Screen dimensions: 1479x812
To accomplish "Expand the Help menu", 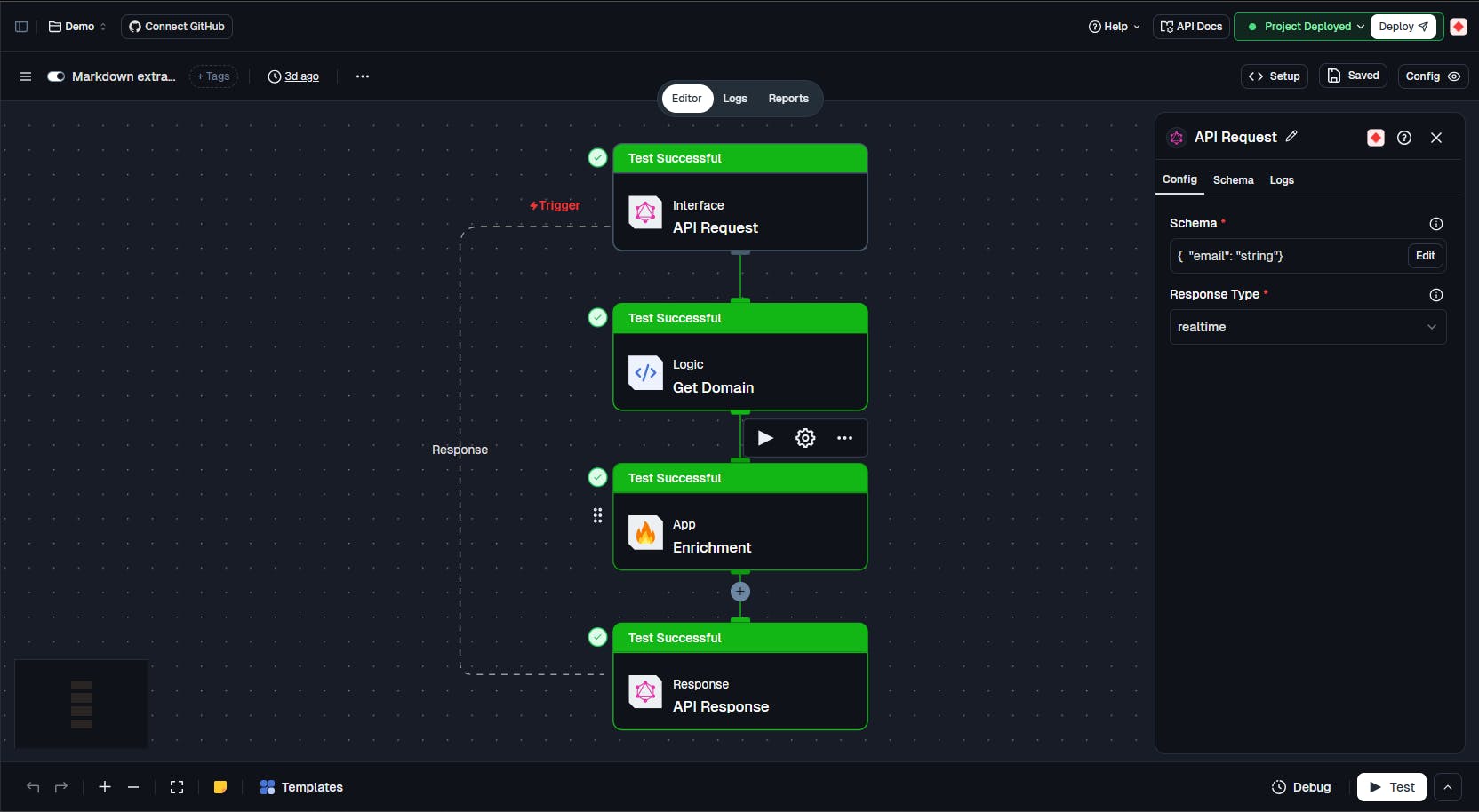I will coord(1115,27).
